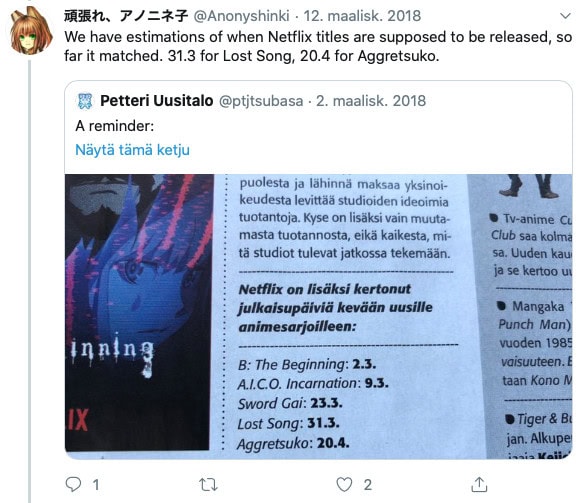Open the 12. maalisk. 2018 timestamp

[x=362, y=16]
